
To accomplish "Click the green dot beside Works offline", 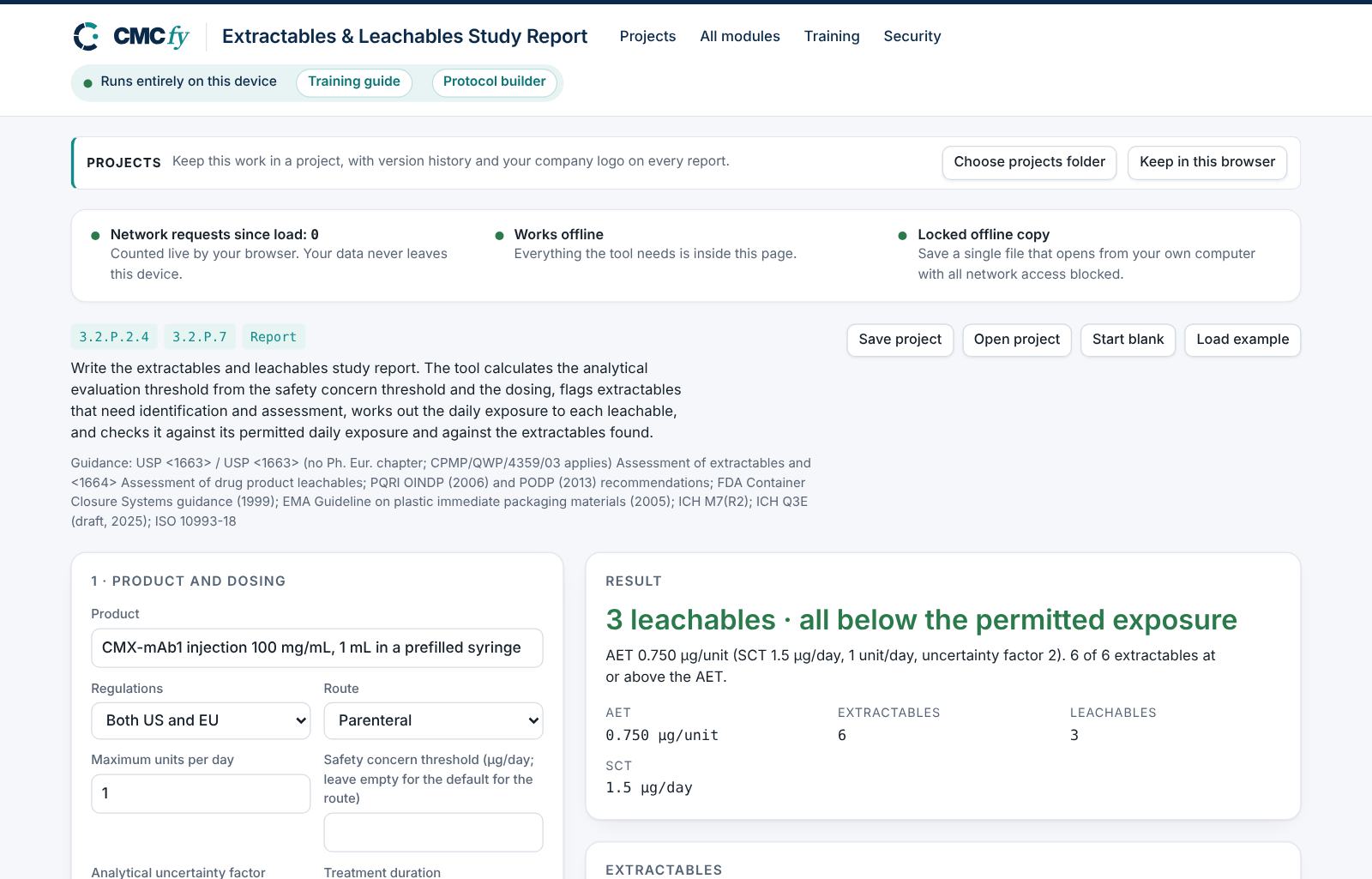I will [499, 236].
